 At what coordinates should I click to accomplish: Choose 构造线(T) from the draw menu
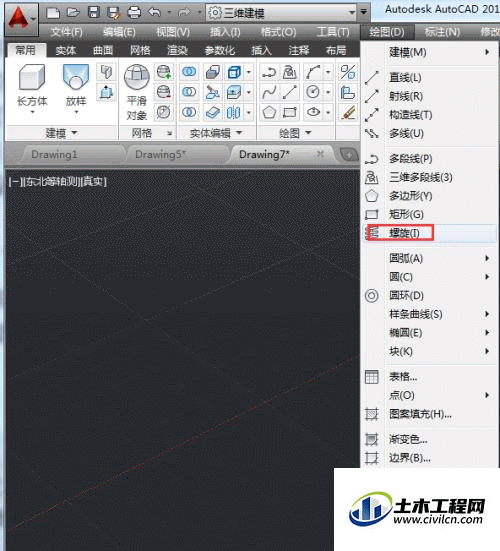pyautogui.click(x=429, y=115)
